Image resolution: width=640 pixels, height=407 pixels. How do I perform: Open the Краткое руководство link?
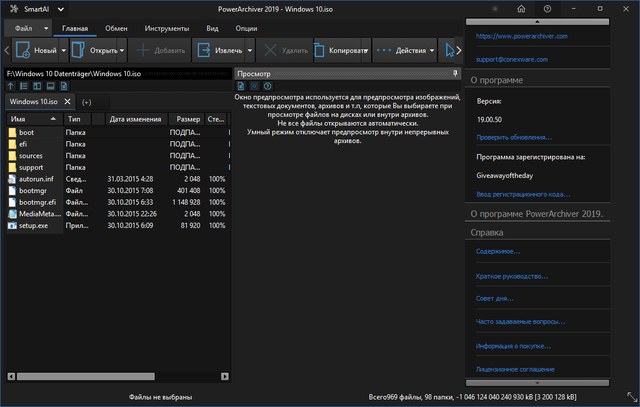pos(511,276)
